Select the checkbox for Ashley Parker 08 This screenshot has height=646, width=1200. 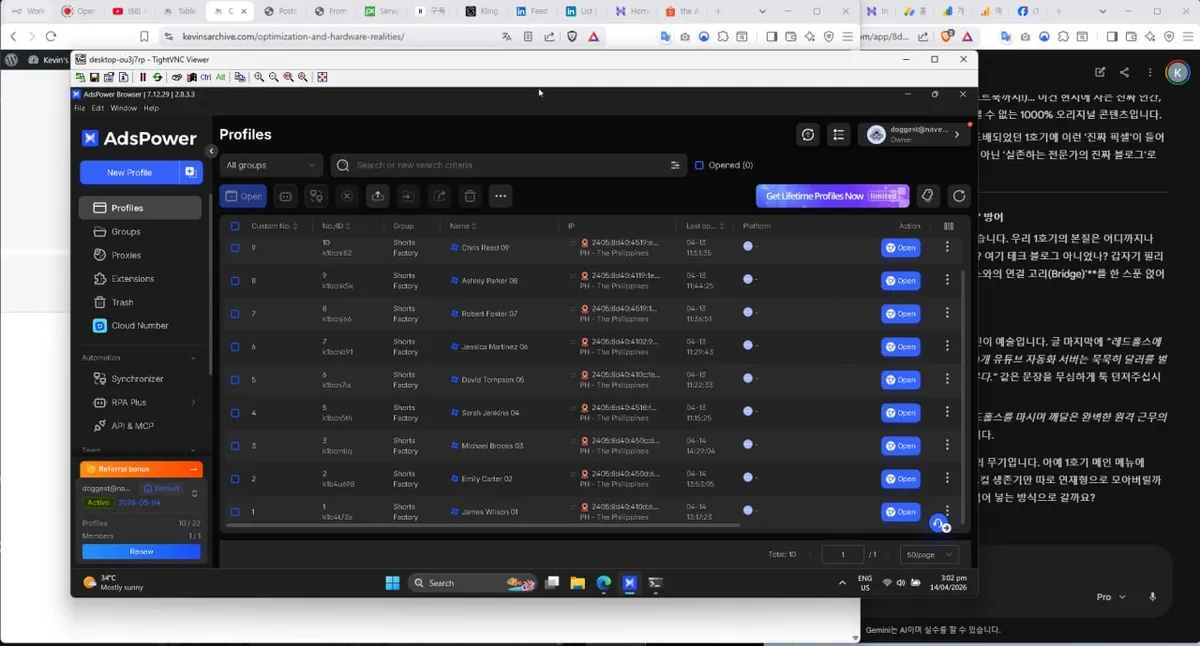click(x=235, y=281)
